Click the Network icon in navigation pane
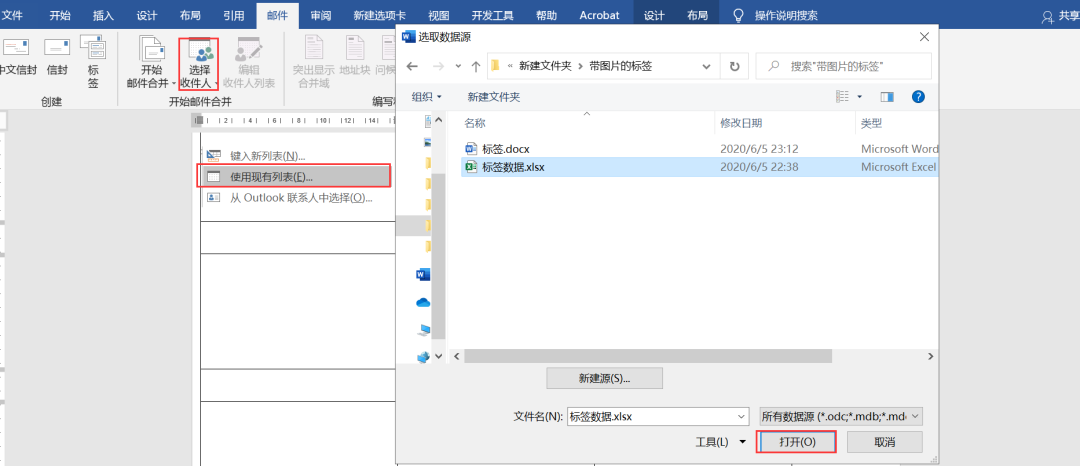Screen dimensions: 1080x466 [x=423, y=357]
